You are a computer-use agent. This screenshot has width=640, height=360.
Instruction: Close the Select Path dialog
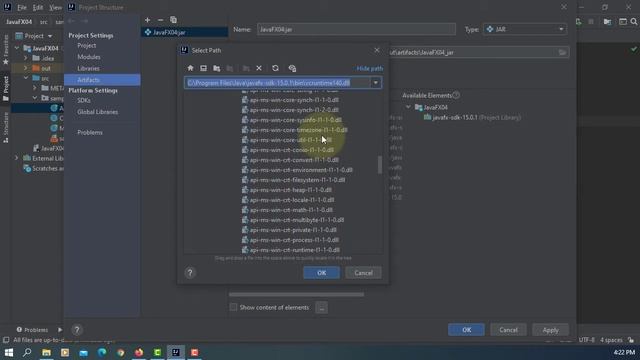click(x=377, y=50)
